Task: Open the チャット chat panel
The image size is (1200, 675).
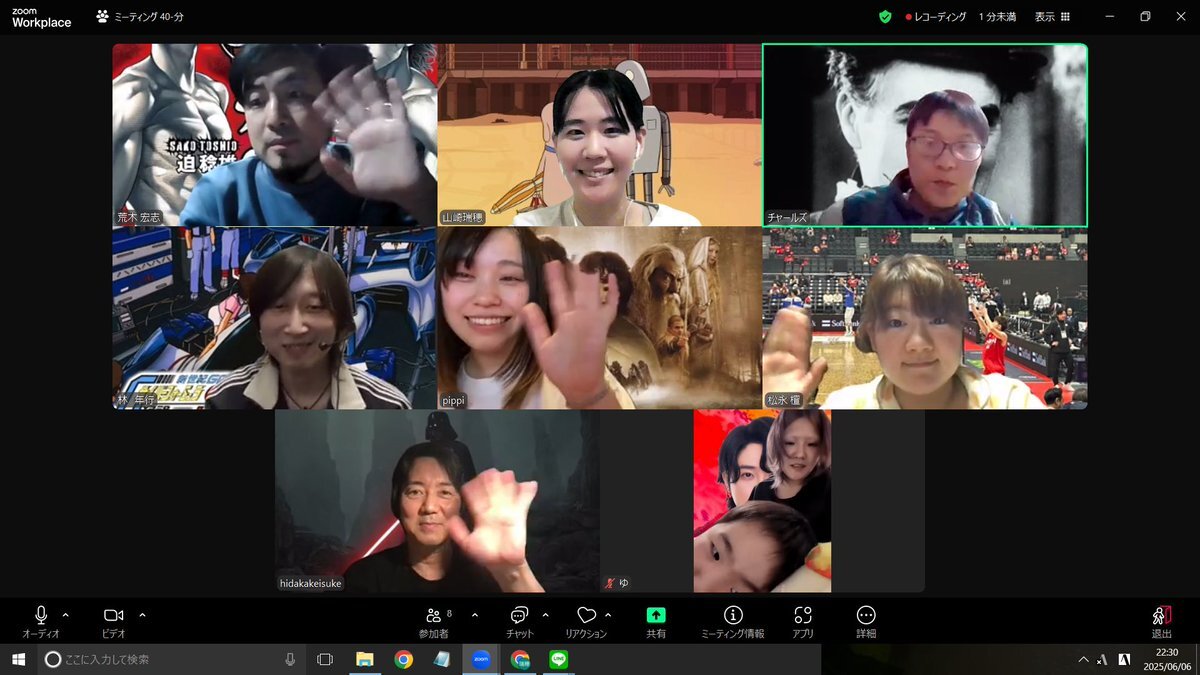Action: (520, 622)
